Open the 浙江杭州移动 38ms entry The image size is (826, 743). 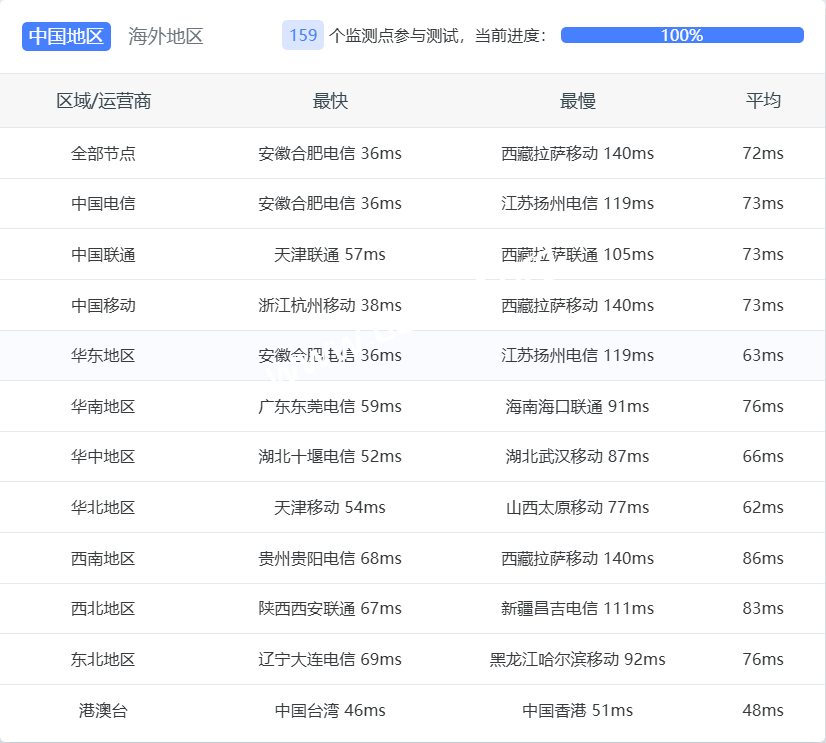(330, 305)
